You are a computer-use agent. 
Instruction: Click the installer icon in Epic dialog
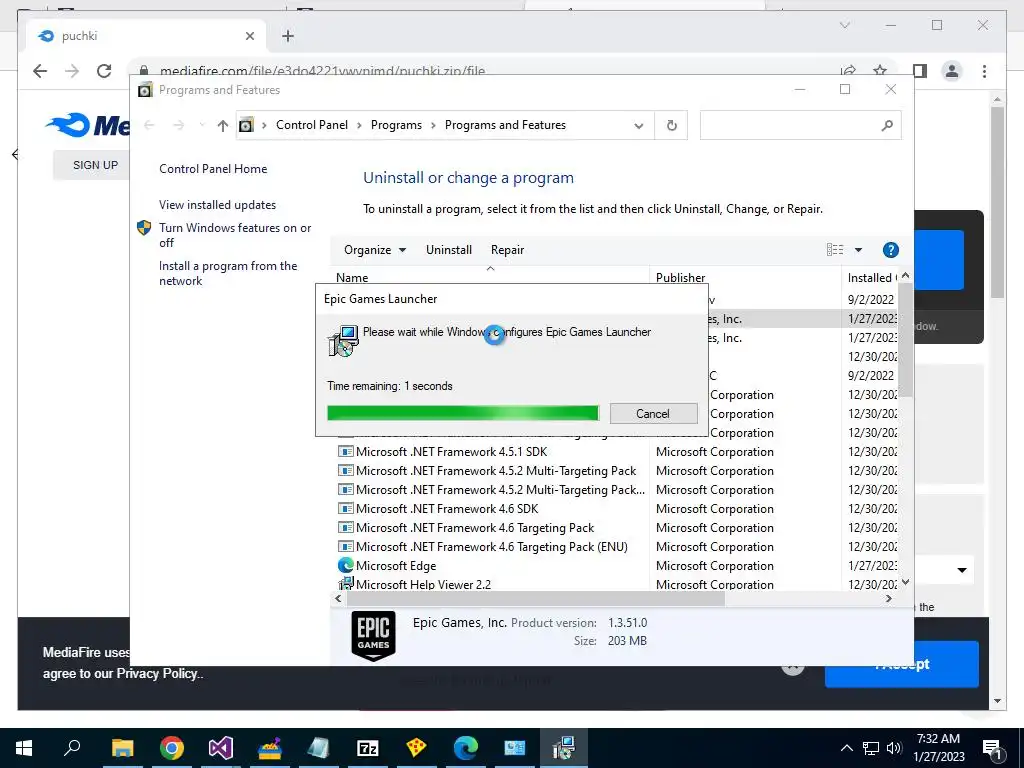344,340
